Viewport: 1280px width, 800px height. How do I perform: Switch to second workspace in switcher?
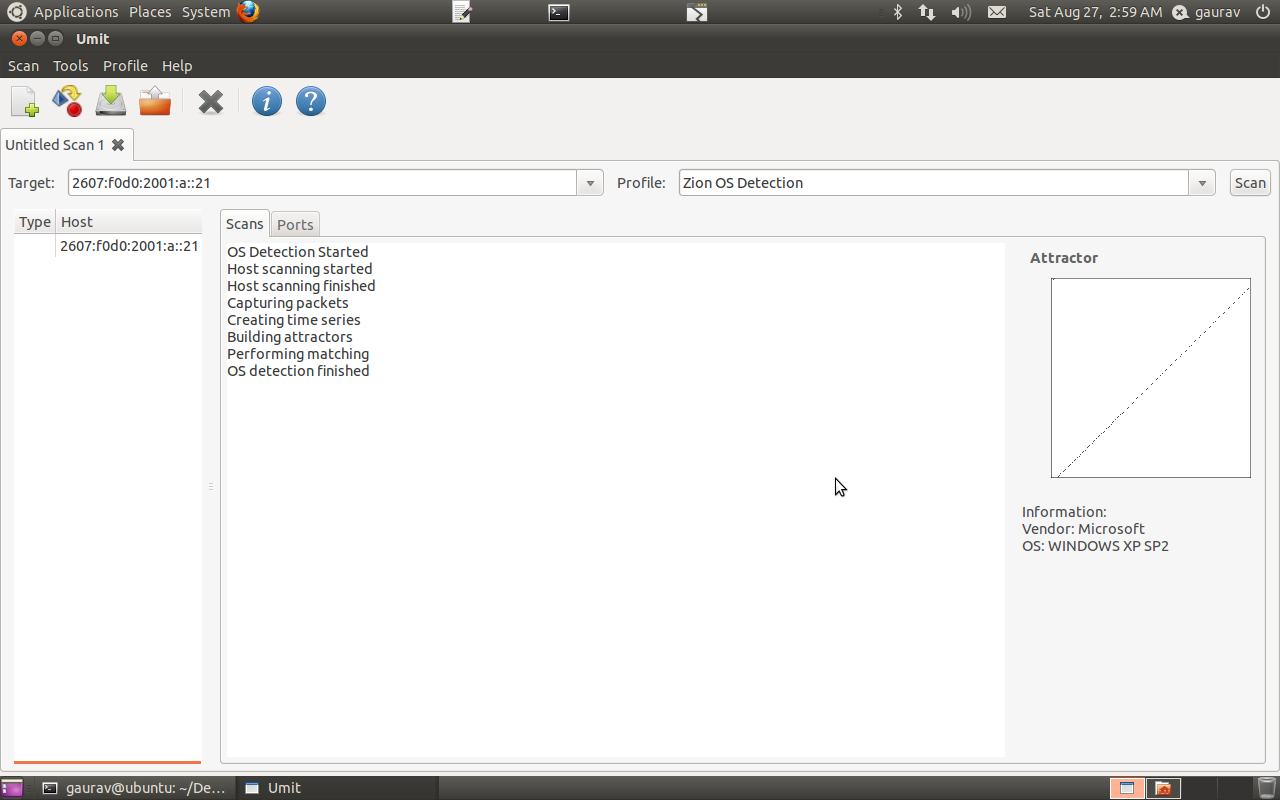pyautogui.click(x=1163, y=788)
